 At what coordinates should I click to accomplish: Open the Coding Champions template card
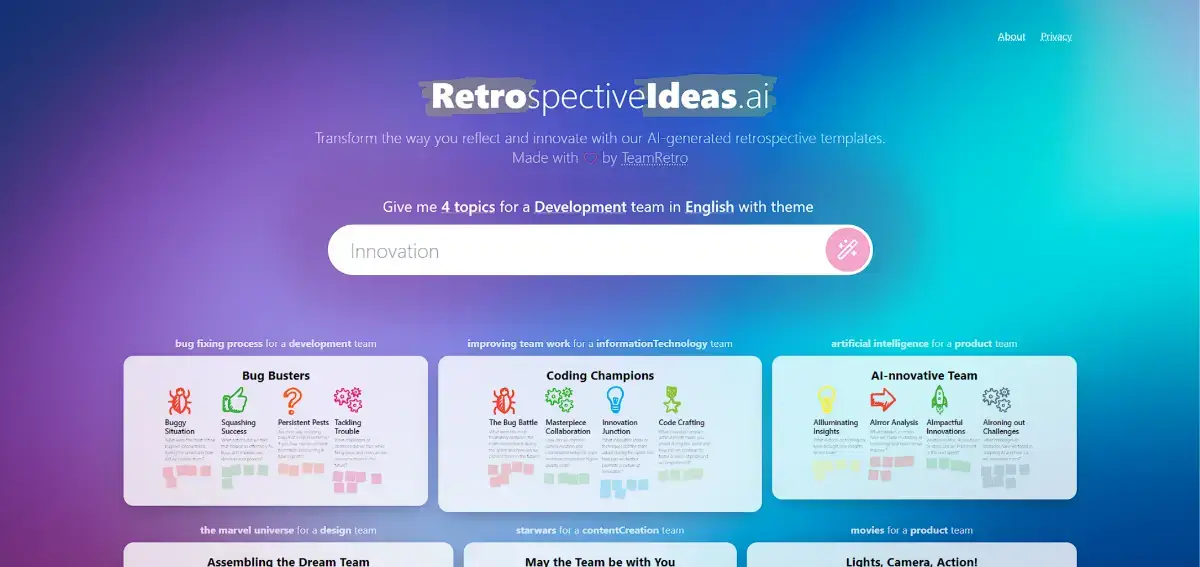[600, 433]
